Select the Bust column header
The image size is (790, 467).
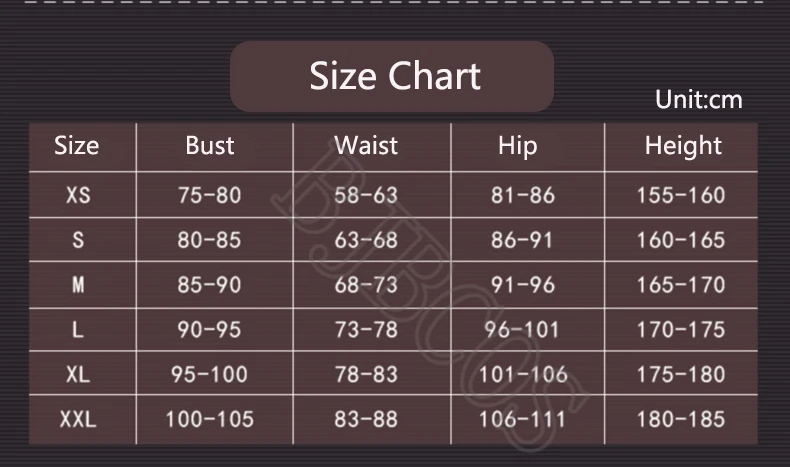(x=210, y=146)
